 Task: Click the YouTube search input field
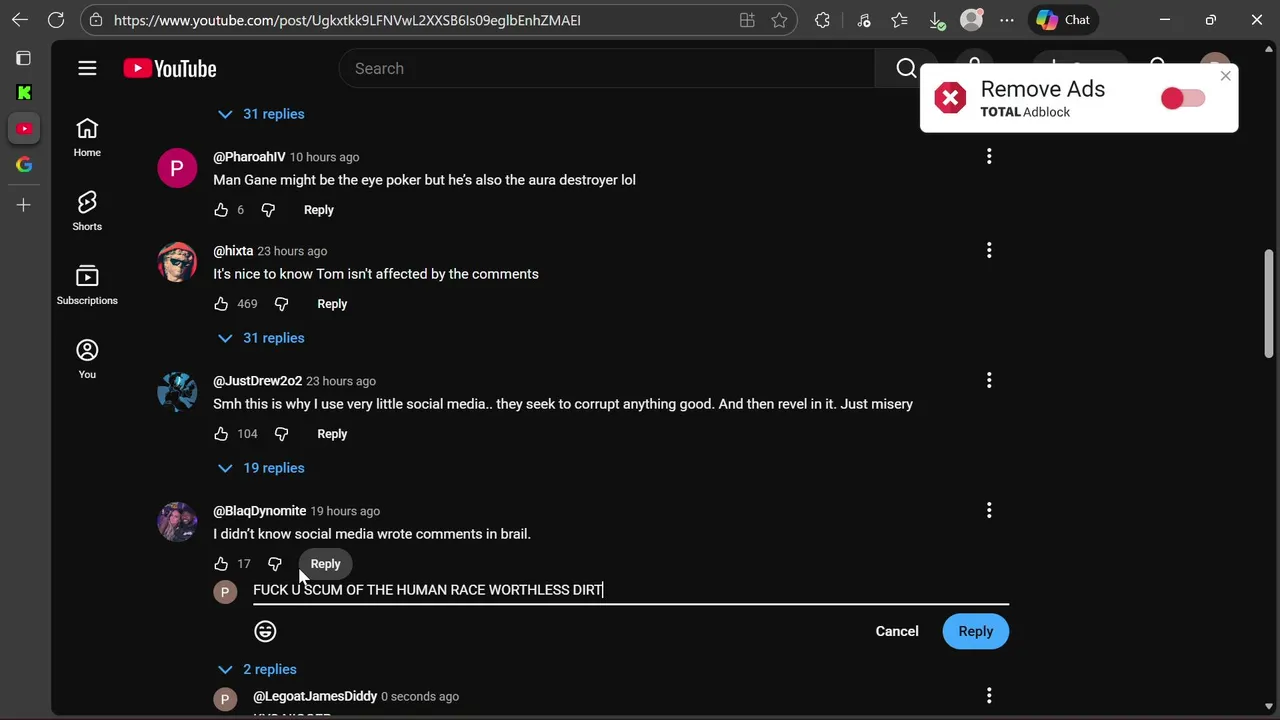click(610, 68)
